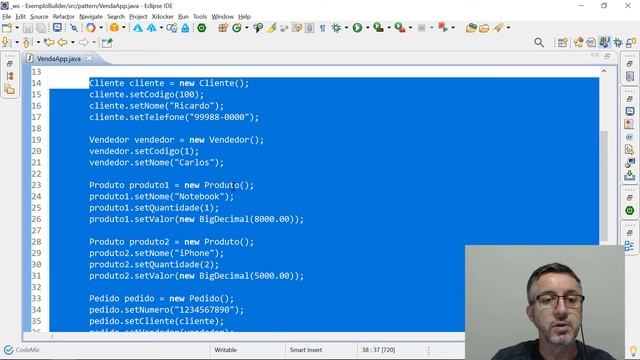Click the Azure upload arrow icon
This screenshot has width=640, height=360.
tap(152, 28)
